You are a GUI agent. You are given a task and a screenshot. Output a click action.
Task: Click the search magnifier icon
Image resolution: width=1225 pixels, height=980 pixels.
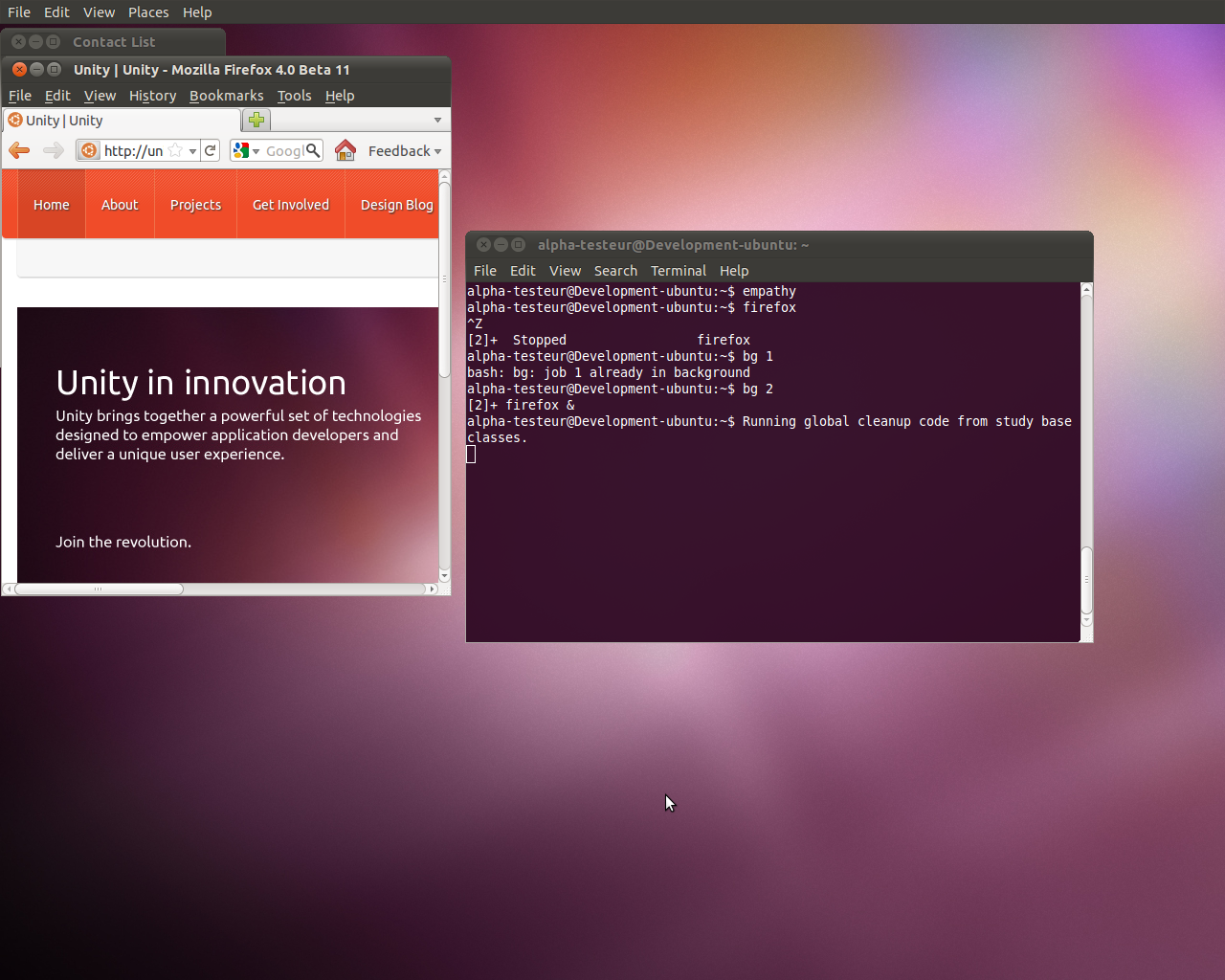313,150
